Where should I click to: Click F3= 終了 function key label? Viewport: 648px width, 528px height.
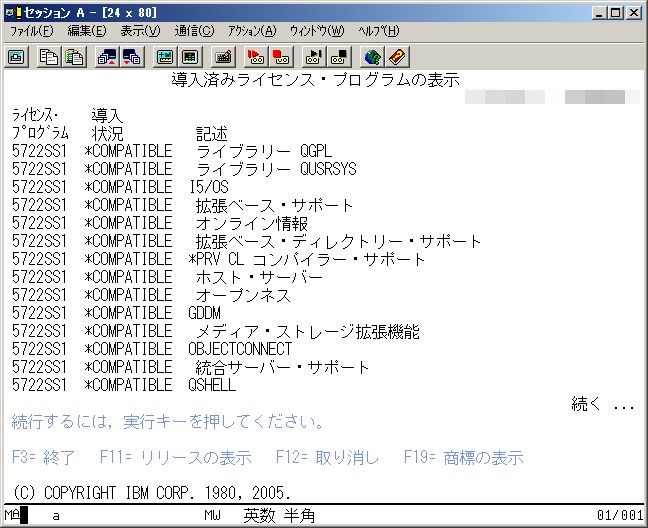pyautogui.click(x=43, y=457)
